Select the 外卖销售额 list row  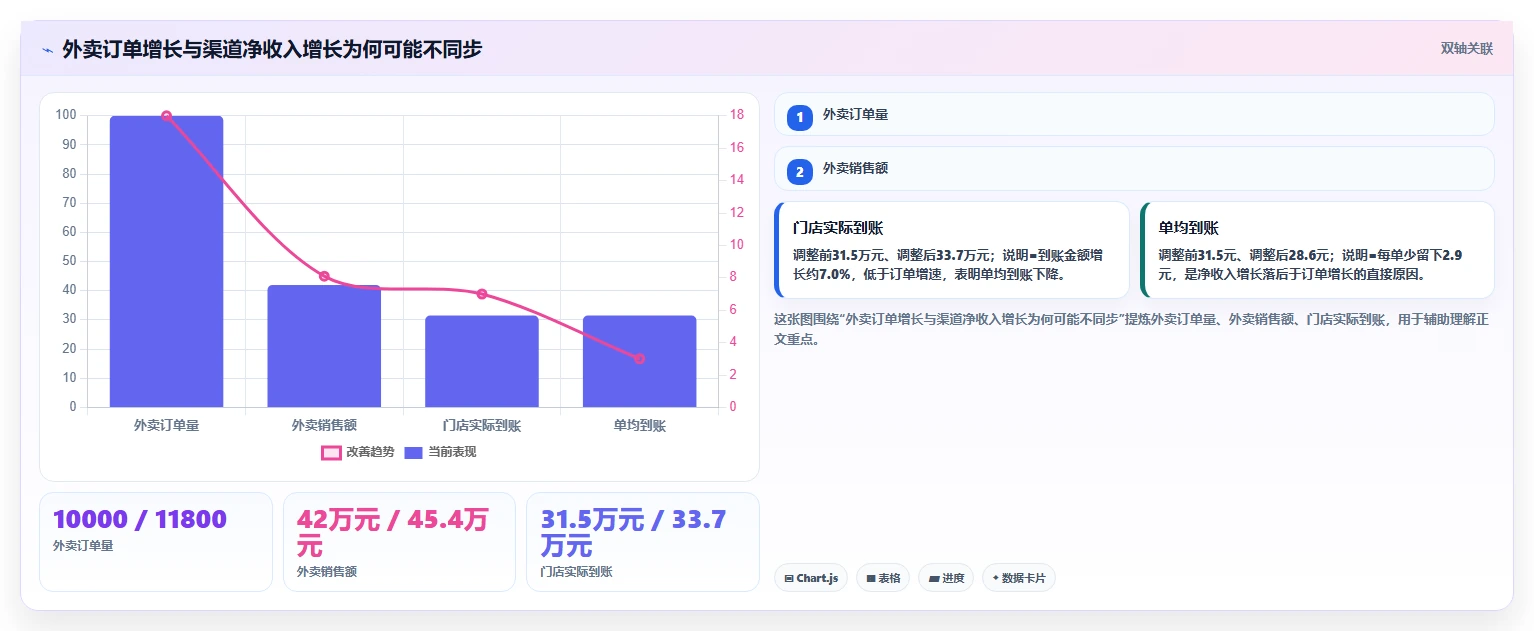1134,168
